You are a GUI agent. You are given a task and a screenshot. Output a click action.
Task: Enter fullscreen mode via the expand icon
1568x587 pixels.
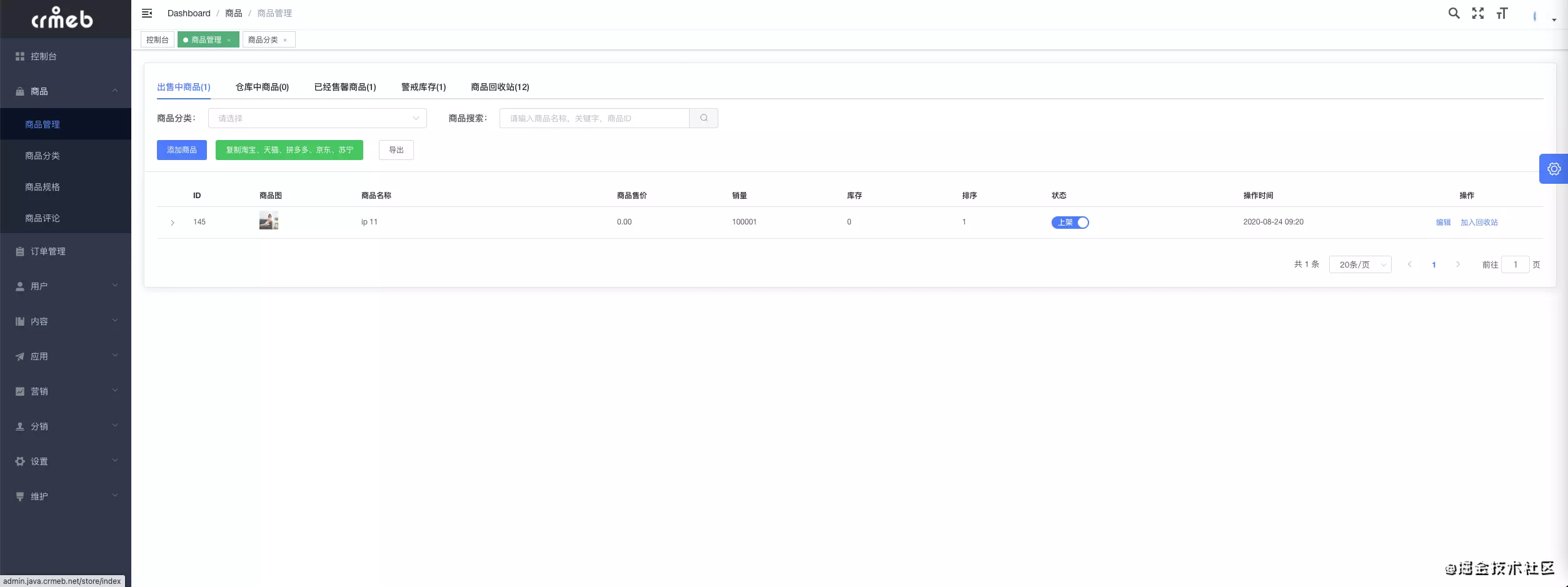point(1477,13)
